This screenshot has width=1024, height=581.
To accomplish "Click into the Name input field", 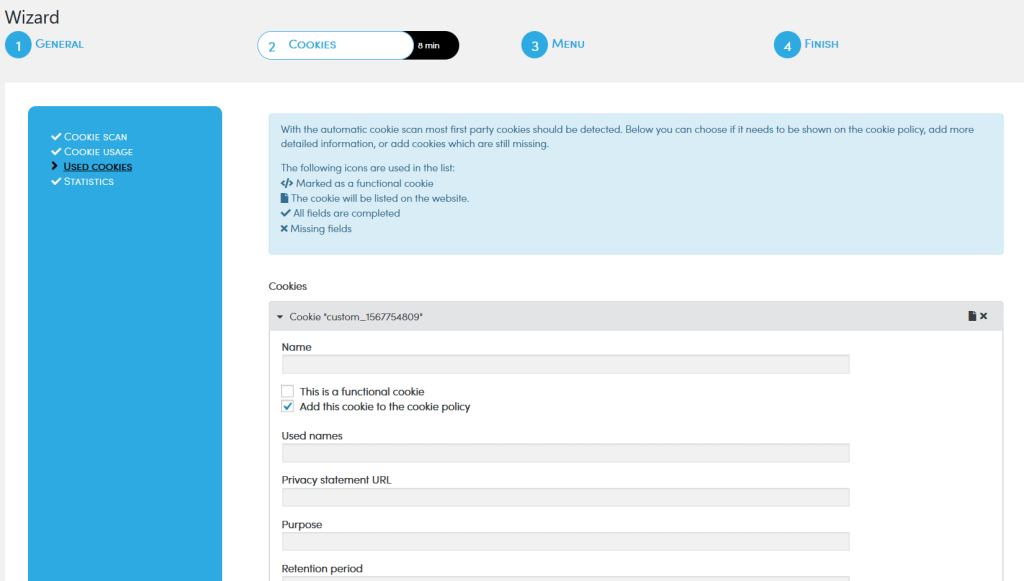I will coord(566,364).
